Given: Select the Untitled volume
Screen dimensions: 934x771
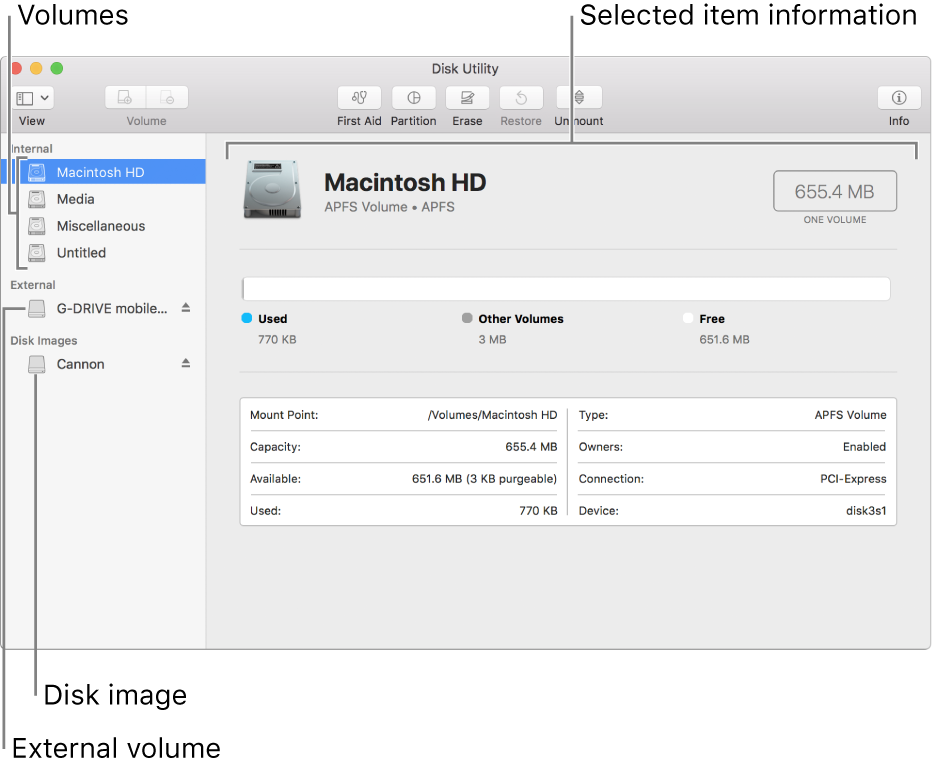Looking at the screenshot, I should pyautogui.click(x=82, y=252).
